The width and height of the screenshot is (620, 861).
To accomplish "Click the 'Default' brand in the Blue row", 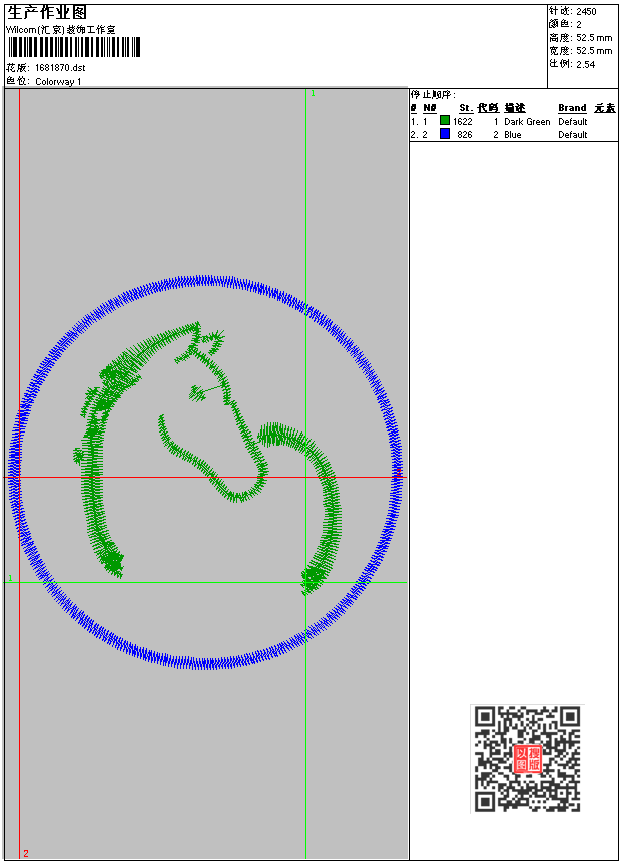I will (x=572, y=135).
